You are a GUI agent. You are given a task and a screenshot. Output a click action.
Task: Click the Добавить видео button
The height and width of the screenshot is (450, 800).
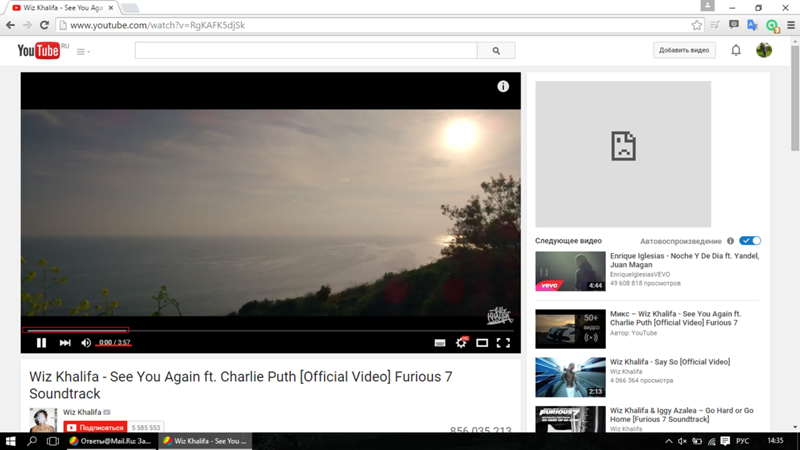click(684, 50)
